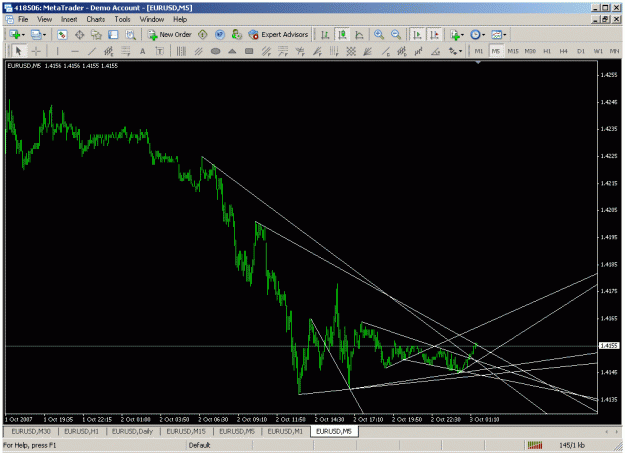The width and height of the screenshot is (625, 453).
Task: Select the trendline drawing tool
Action: 92,51
